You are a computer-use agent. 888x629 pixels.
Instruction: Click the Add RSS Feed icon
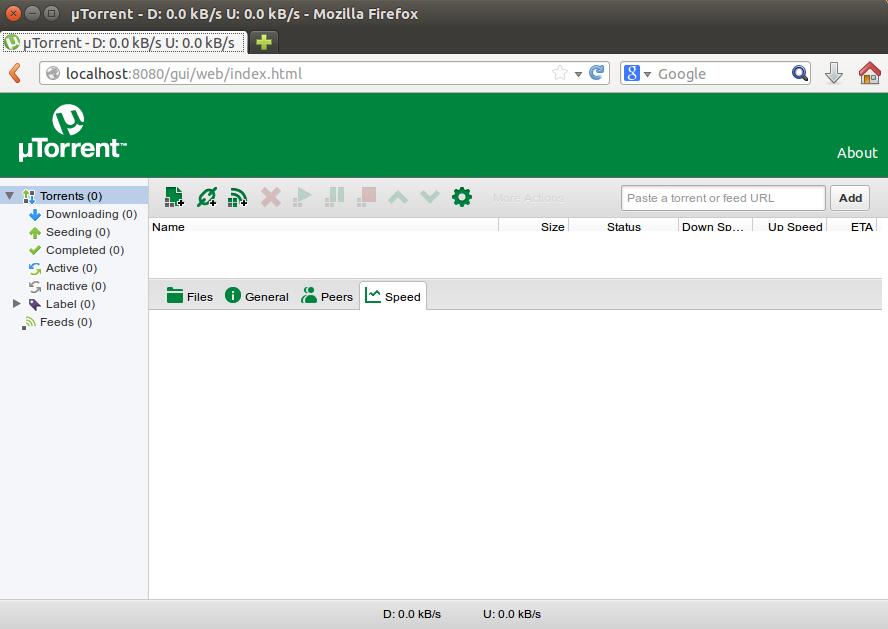point(237,197)
